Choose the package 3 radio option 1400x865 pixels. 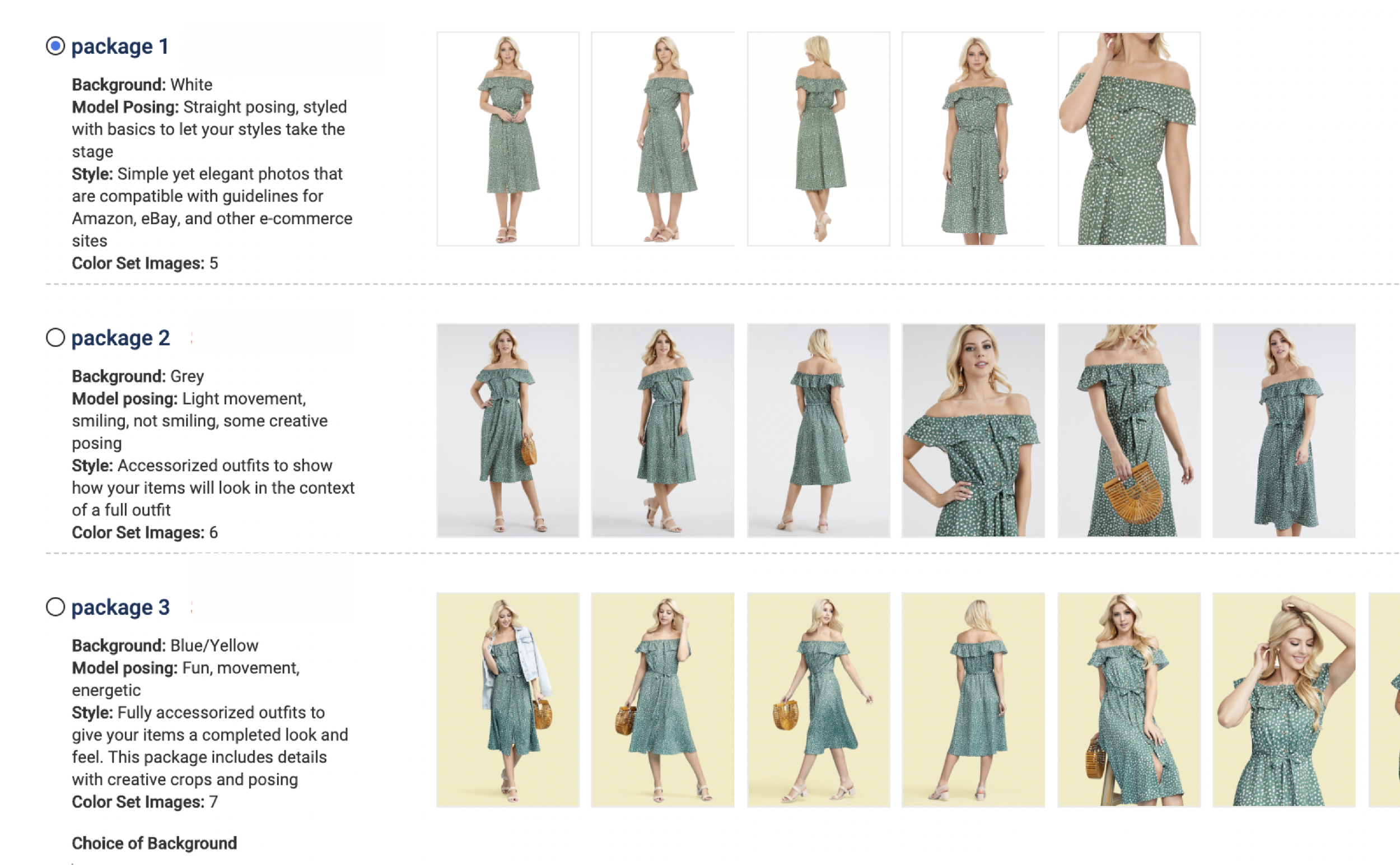pos(55,607)
